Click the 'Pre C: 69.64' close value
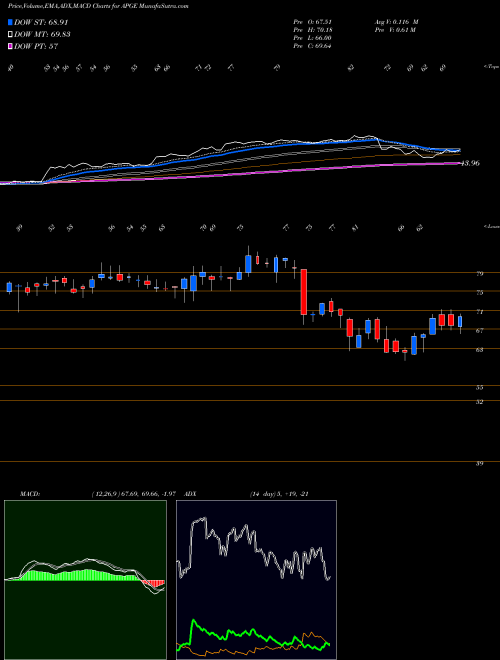The width and height of the screenshot is (500, 660). [312, 46]
